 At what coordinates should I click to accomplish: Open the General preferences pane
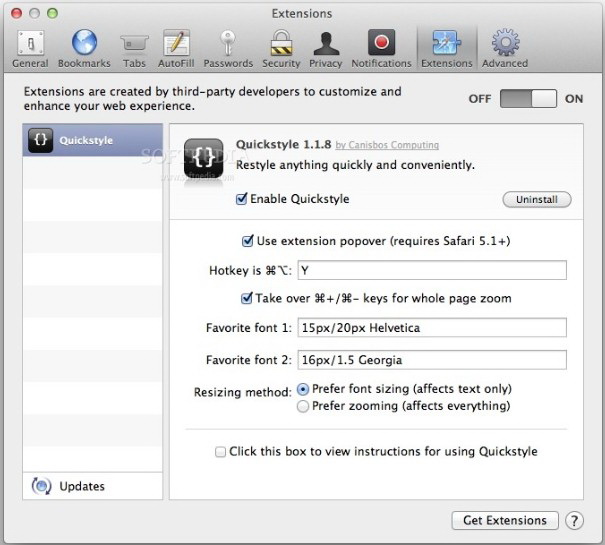coord(30,49)
